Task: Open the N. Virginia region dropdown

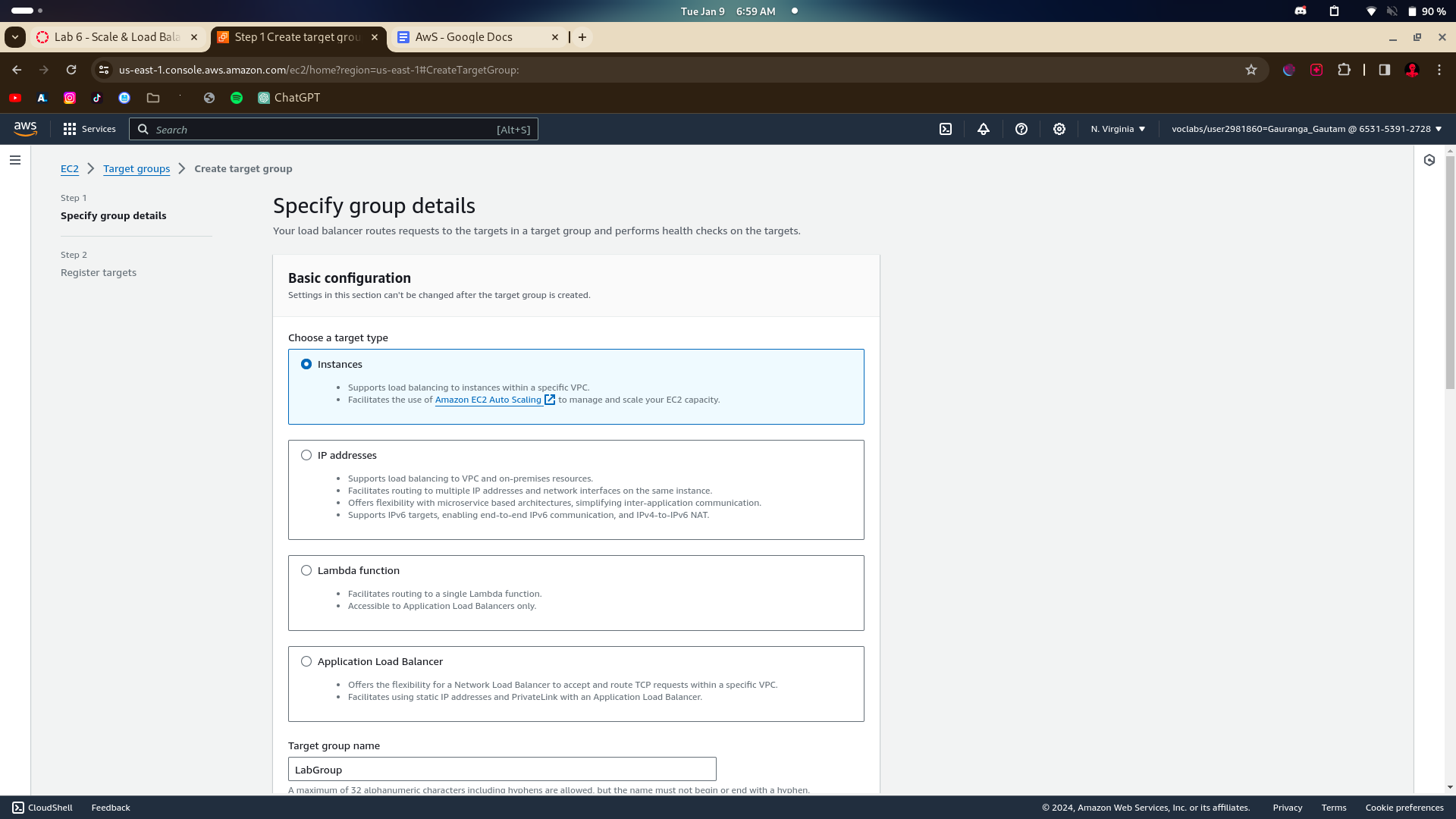Action: pyautogui.click(x=1118, y=129)
